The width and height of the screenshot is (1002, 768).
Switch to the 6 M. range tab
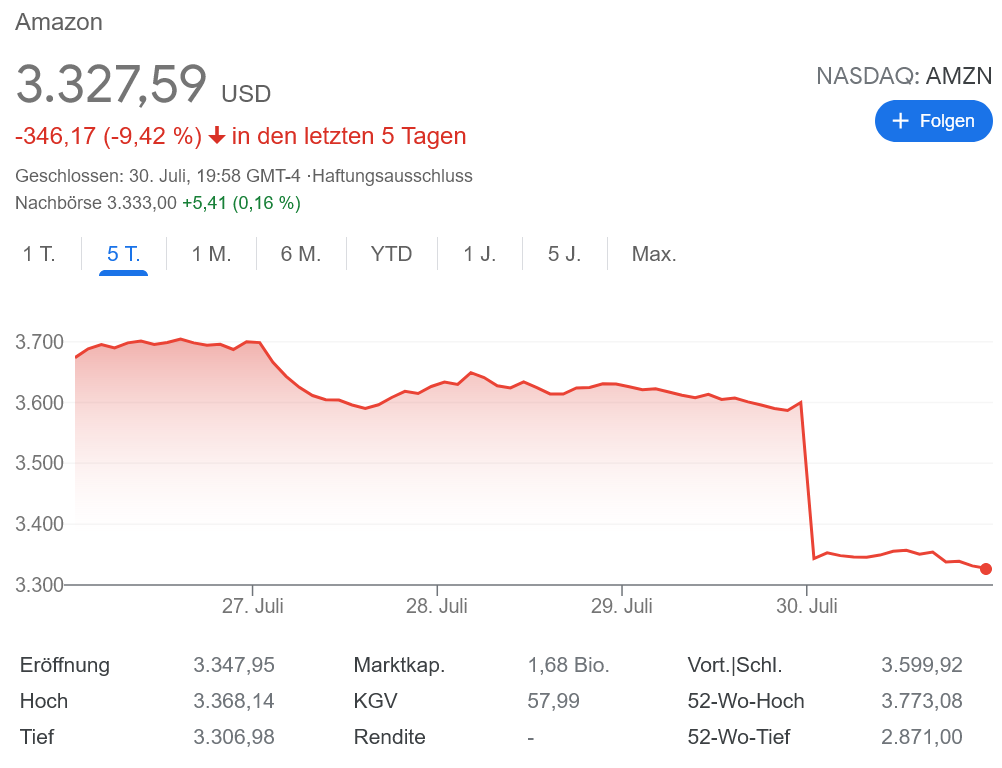[x=301, y=254]
